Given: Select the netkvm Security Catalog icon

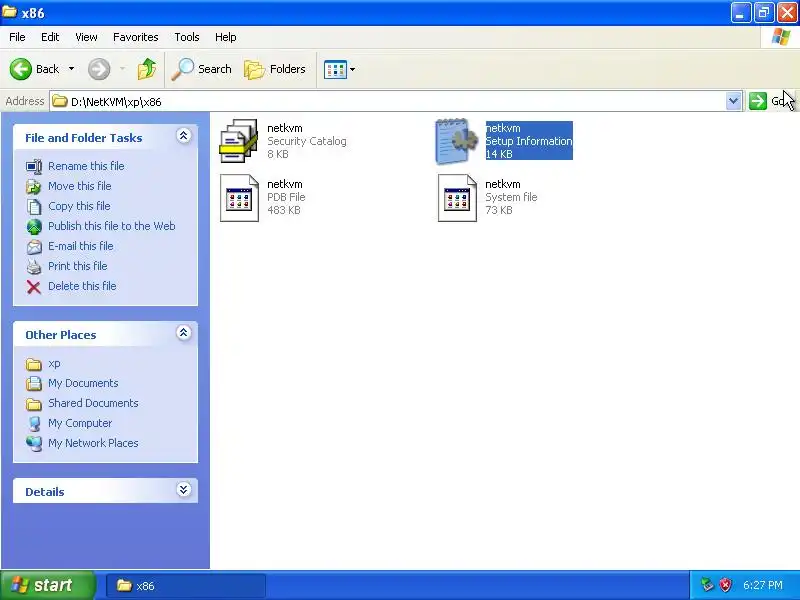Looking at the screenshot, I should point(239,141).
